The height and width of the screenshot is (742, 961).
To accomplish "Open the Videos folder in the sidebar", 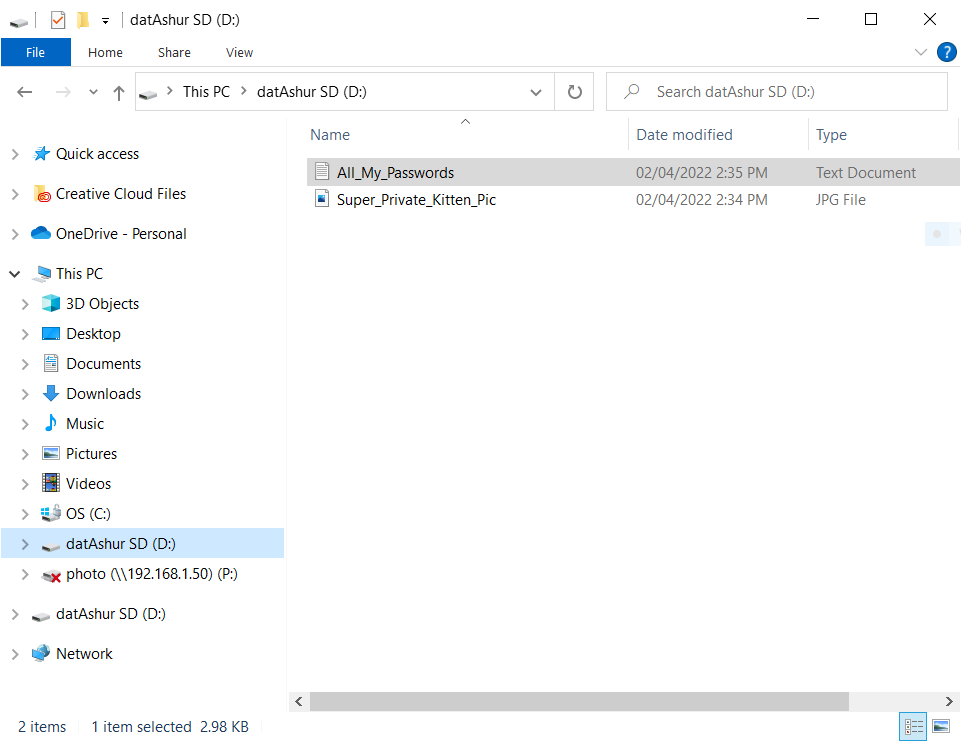I will point(88,483).
